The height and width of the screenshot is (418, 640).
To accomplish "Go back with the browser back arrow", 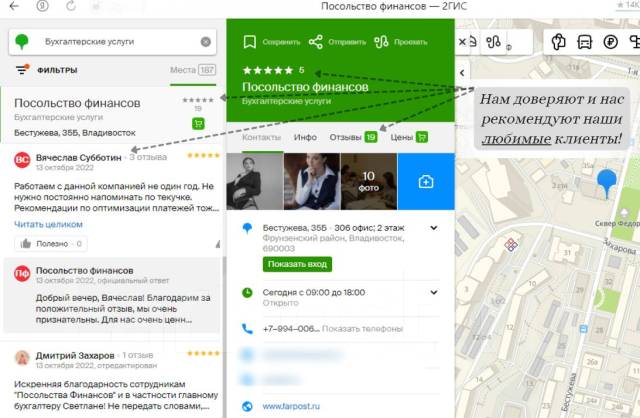I will coord(14,6).
